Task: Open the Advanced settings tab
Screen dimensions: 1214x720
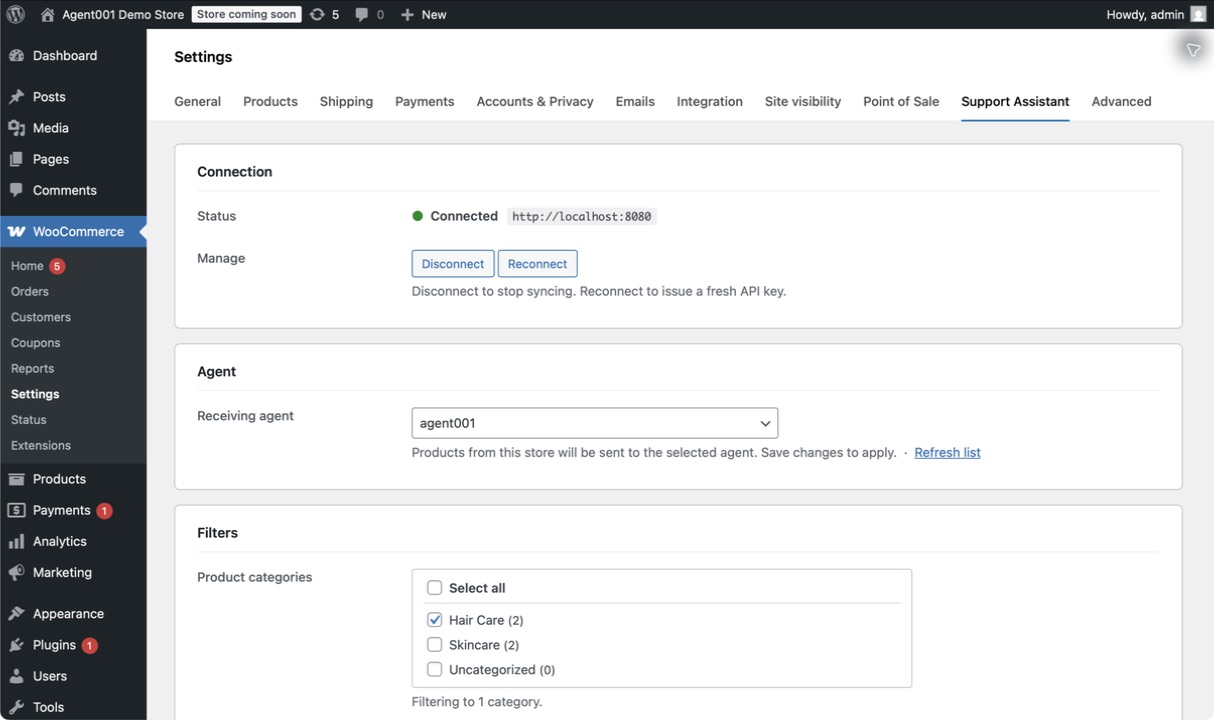Action: (1121, 101)
